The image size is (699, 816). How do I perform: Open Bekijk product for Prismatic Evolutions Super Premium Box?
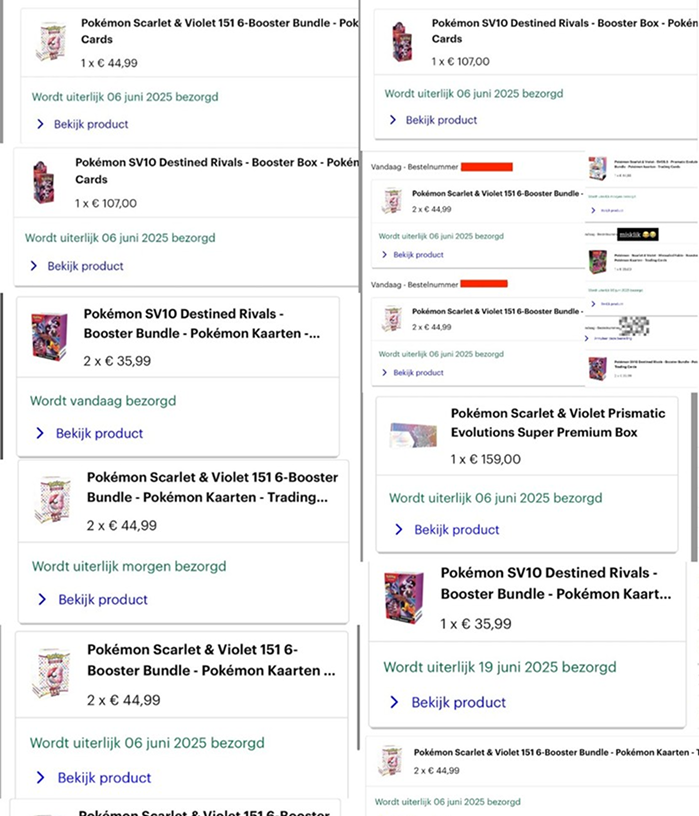(x=457, y=530)
